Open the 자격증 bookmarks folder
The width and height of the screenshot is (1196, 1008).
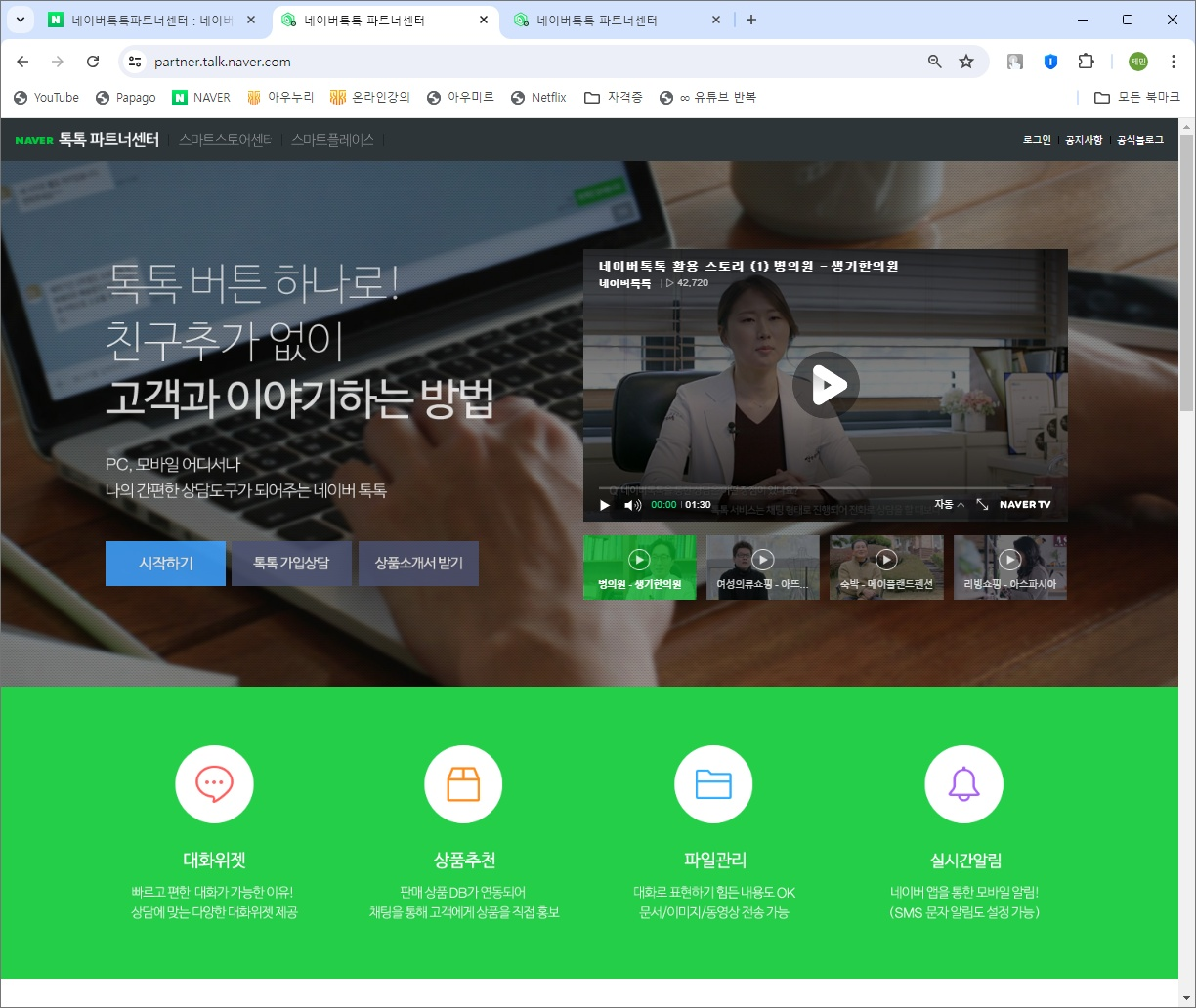click(x=613, y=97)
